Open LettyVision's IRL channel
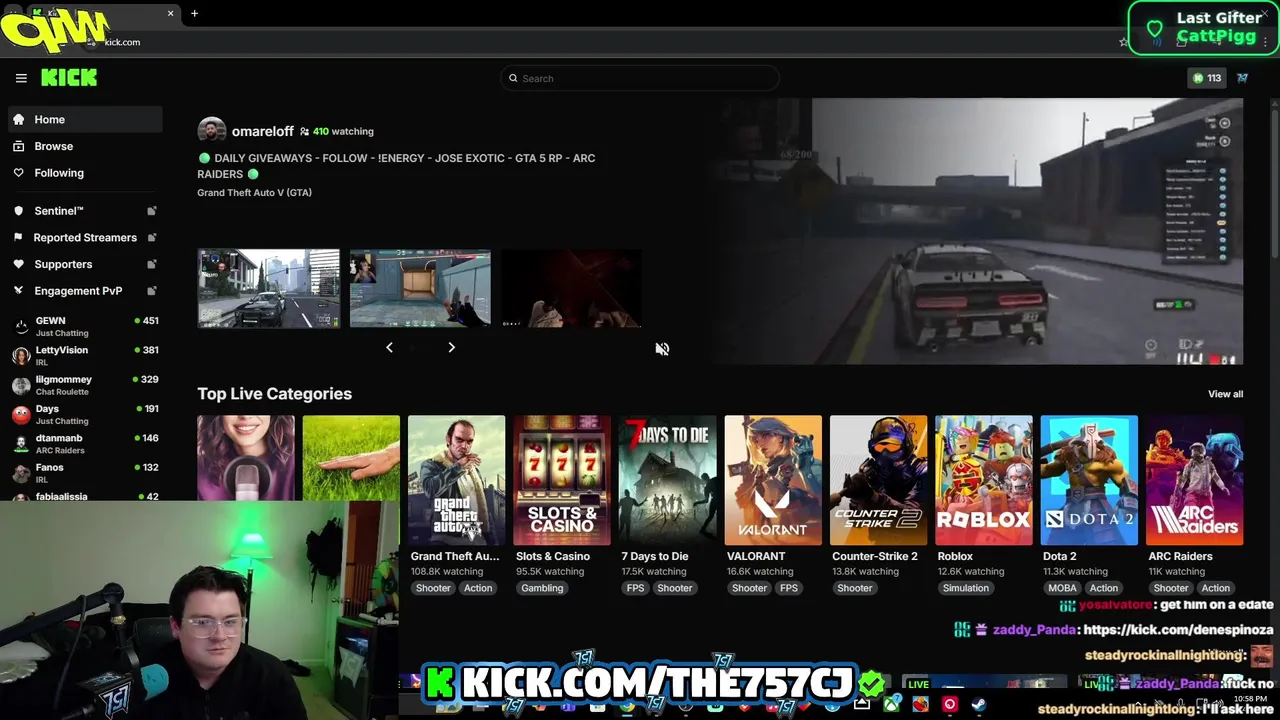Image resolution: width=1280 pixels, height=720 pixels. pyautogui.click(x=85, y=355)
